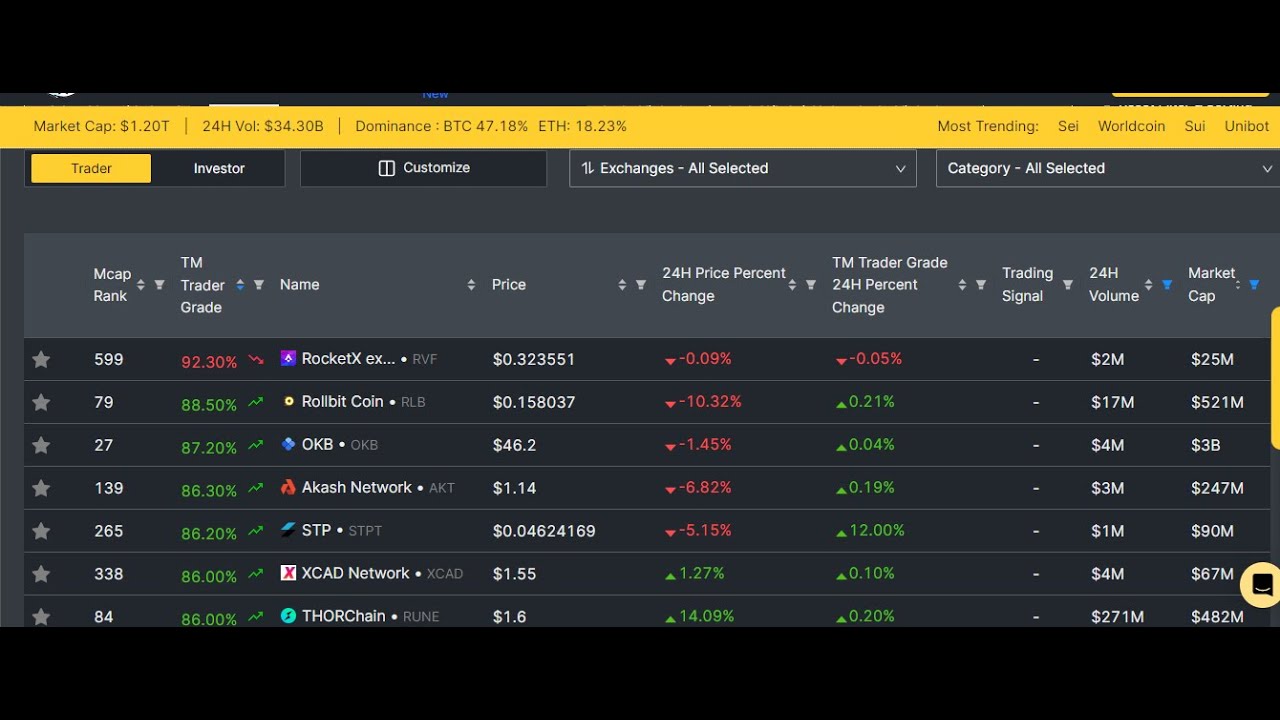Open trending coin Sei

click(x=1068, y=126)
